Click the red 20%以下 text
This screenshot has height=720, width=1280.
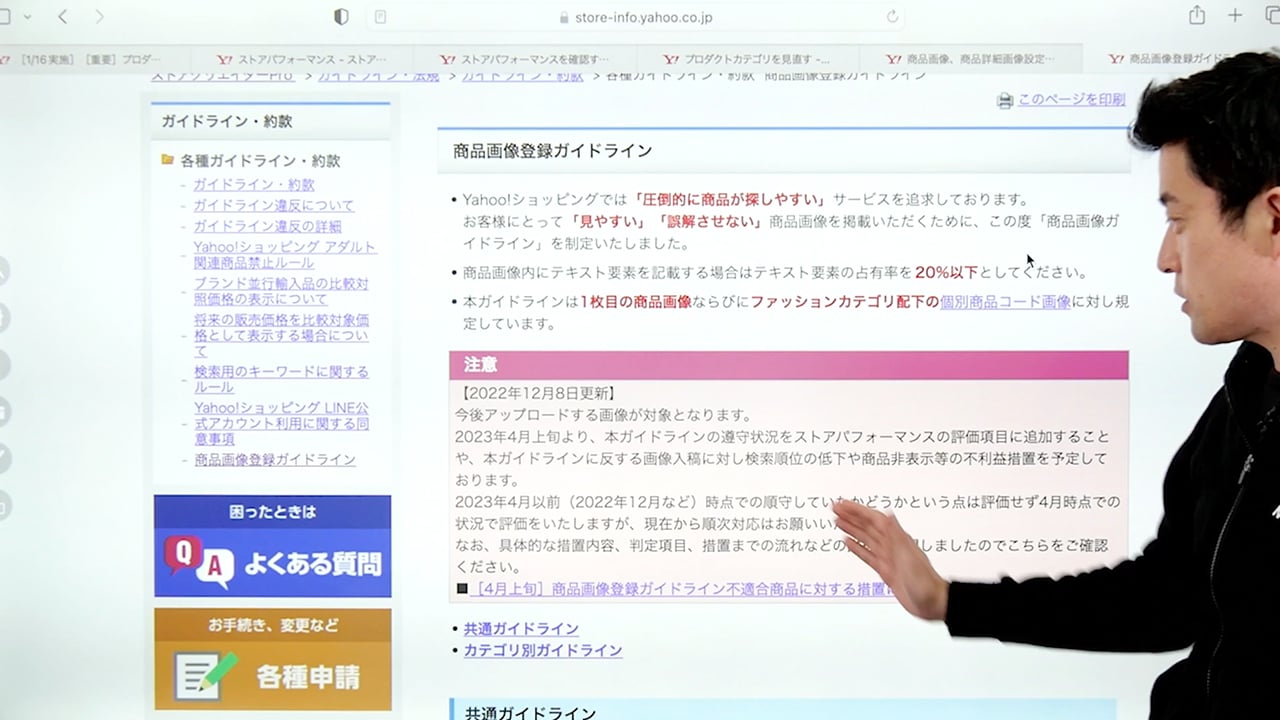945,272
